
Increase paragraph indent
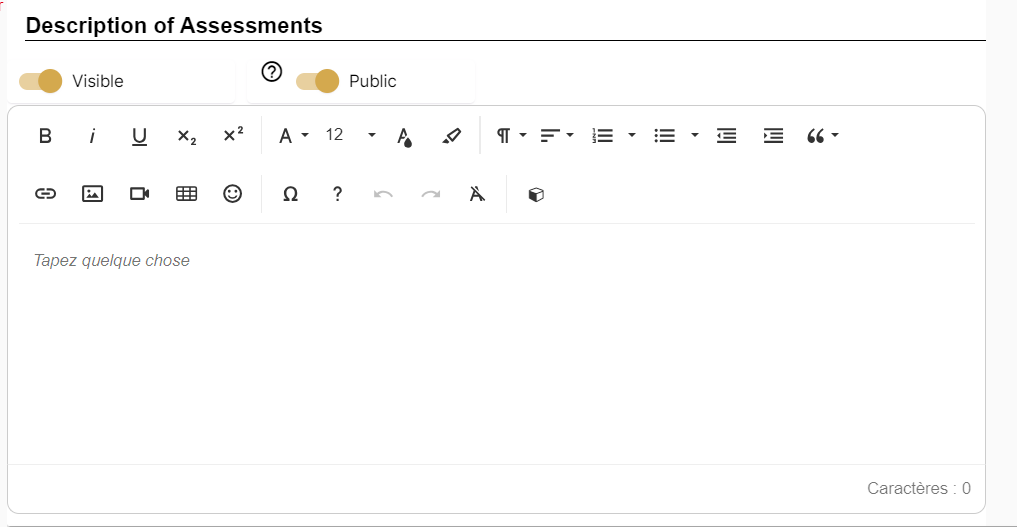[773, 136]
